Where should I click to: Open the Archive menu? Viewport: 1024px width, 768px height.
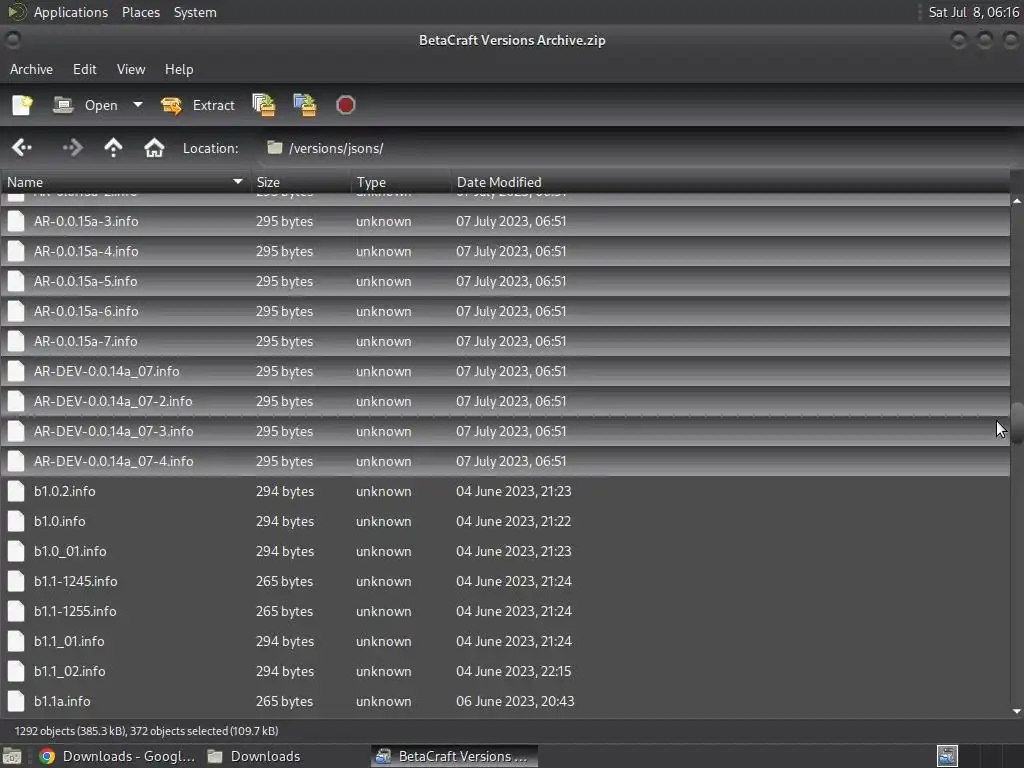(x=31, y=69)
